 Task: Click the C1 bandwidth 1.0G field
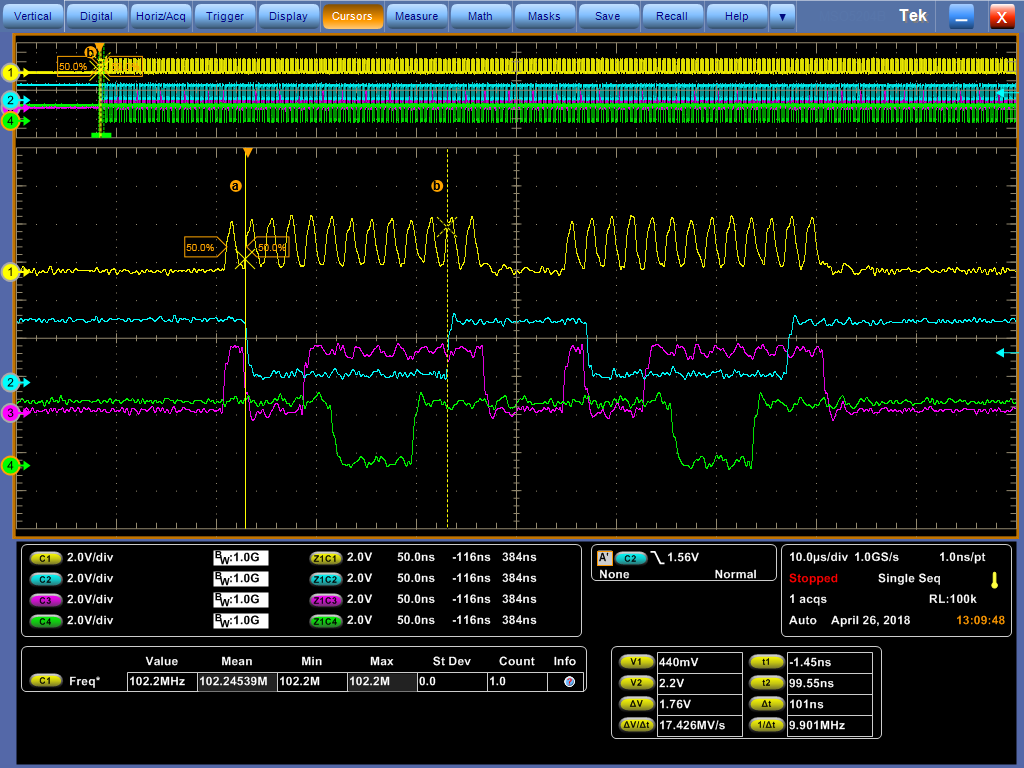click(241, 558)
